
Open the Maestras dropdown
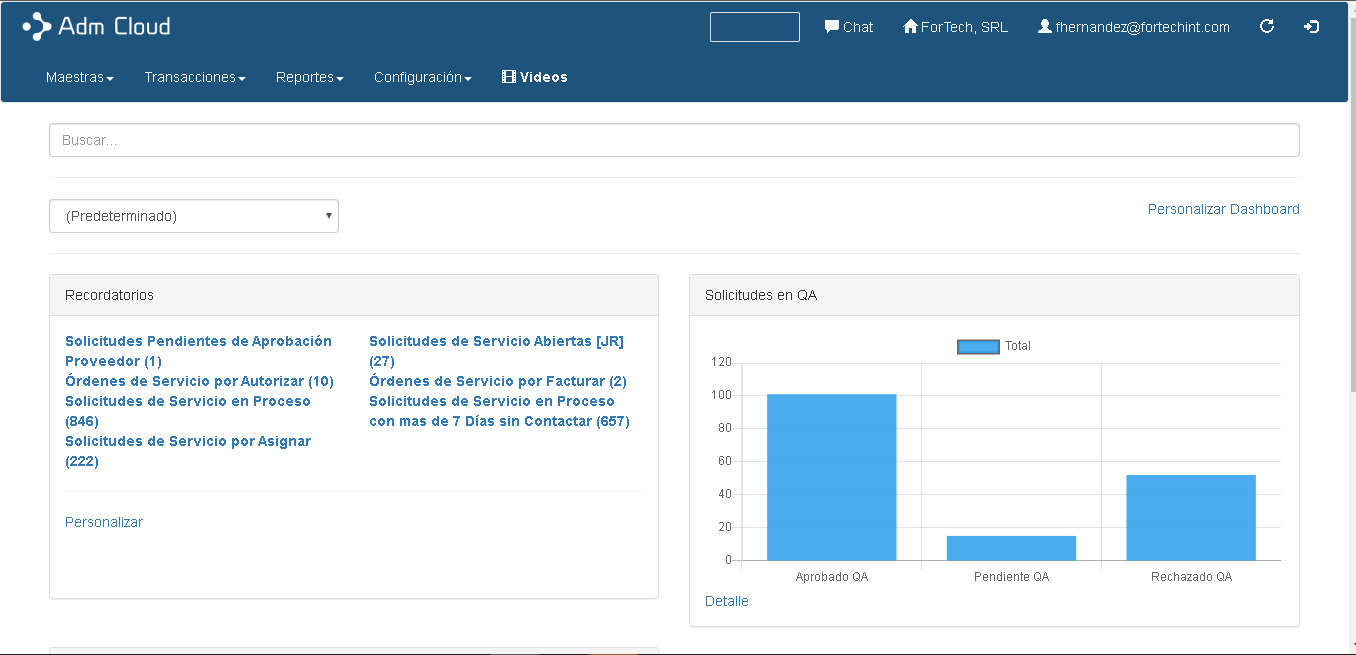pos(79,76)
